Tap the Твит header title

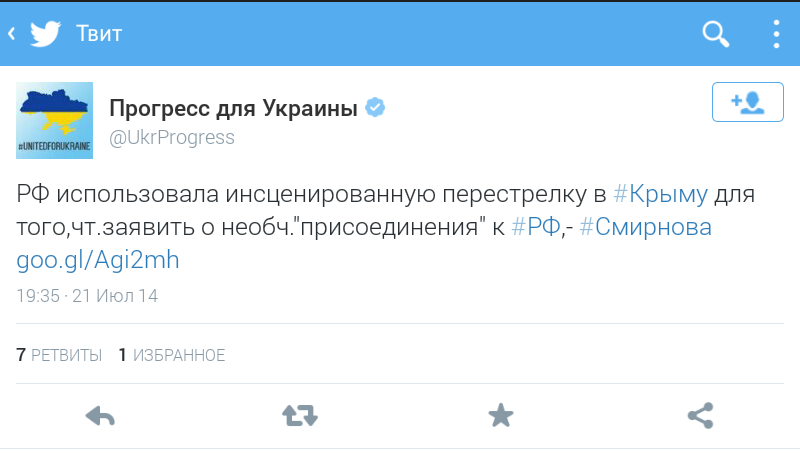(x=99, y=34)
